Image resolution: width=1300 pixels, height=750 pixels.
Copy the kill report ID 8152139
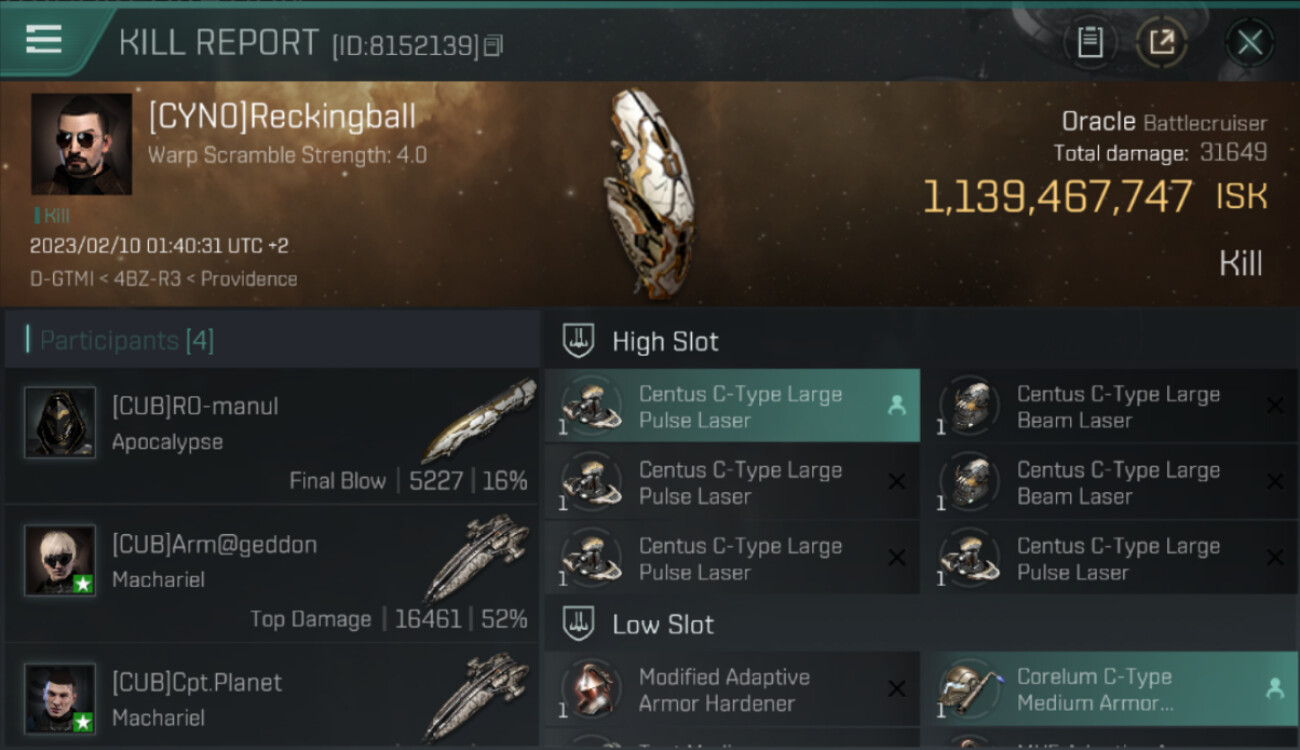493,46
